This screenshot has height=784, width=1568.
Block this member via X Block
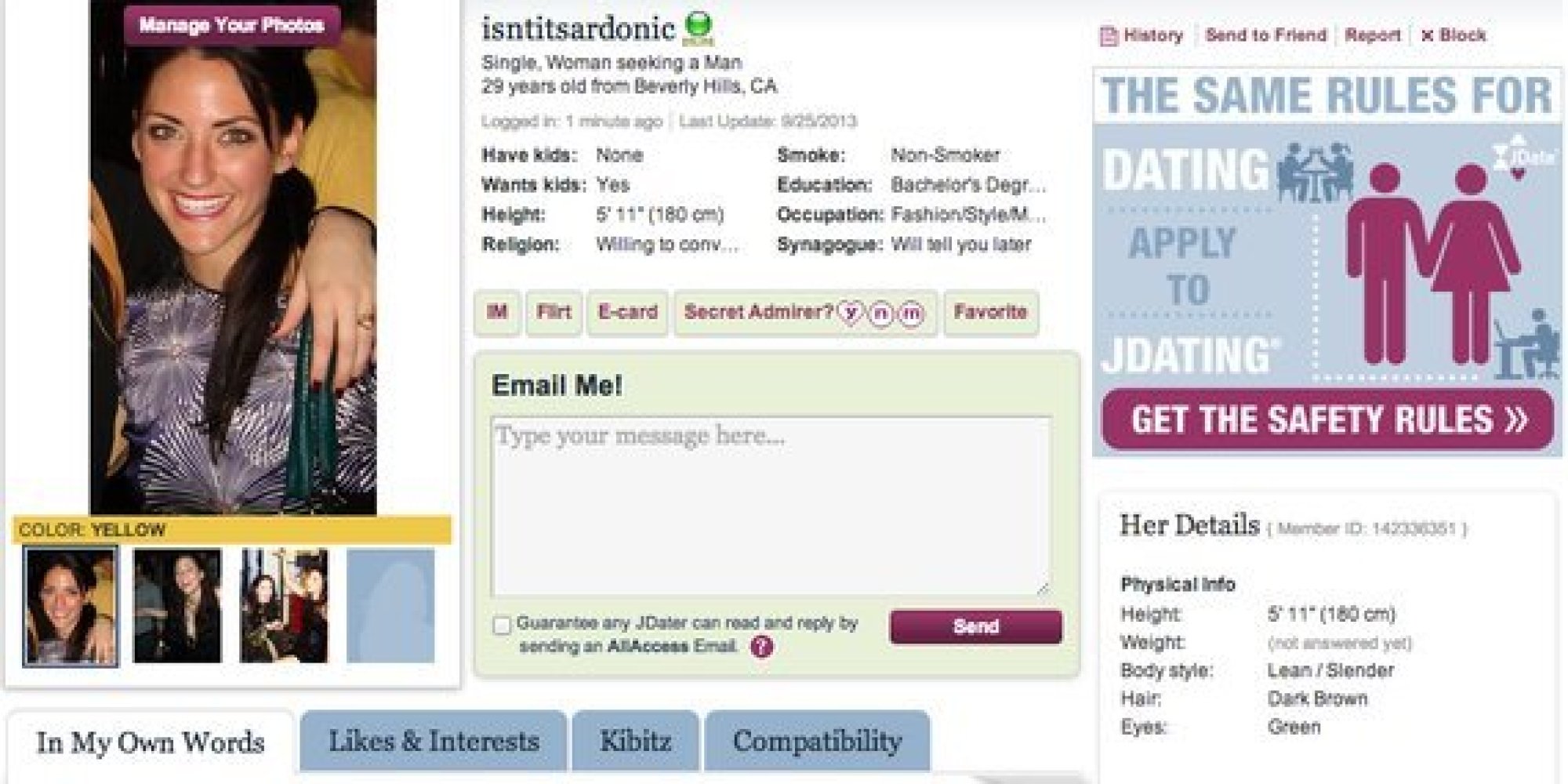[x=1454, y=35]
